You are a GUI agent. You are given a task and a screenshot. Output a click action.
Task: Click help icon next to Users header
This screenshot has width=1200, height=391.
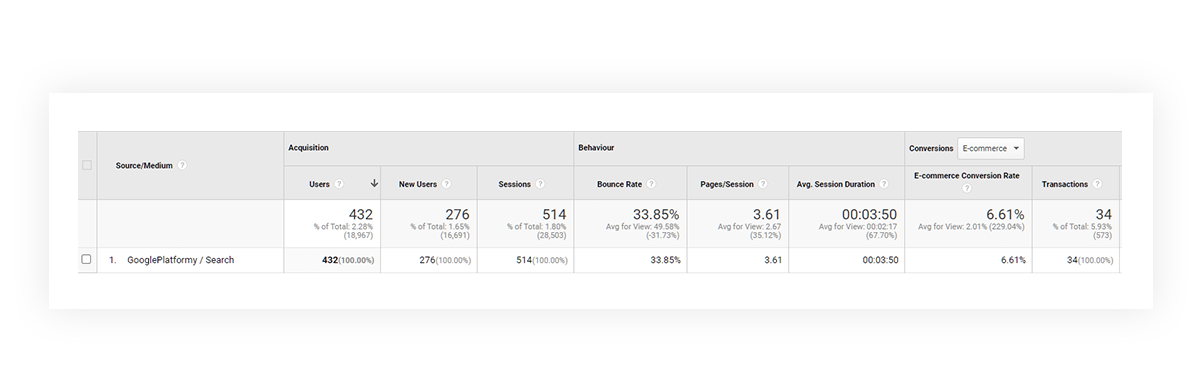pyautogui.click(x=339, y=184)
